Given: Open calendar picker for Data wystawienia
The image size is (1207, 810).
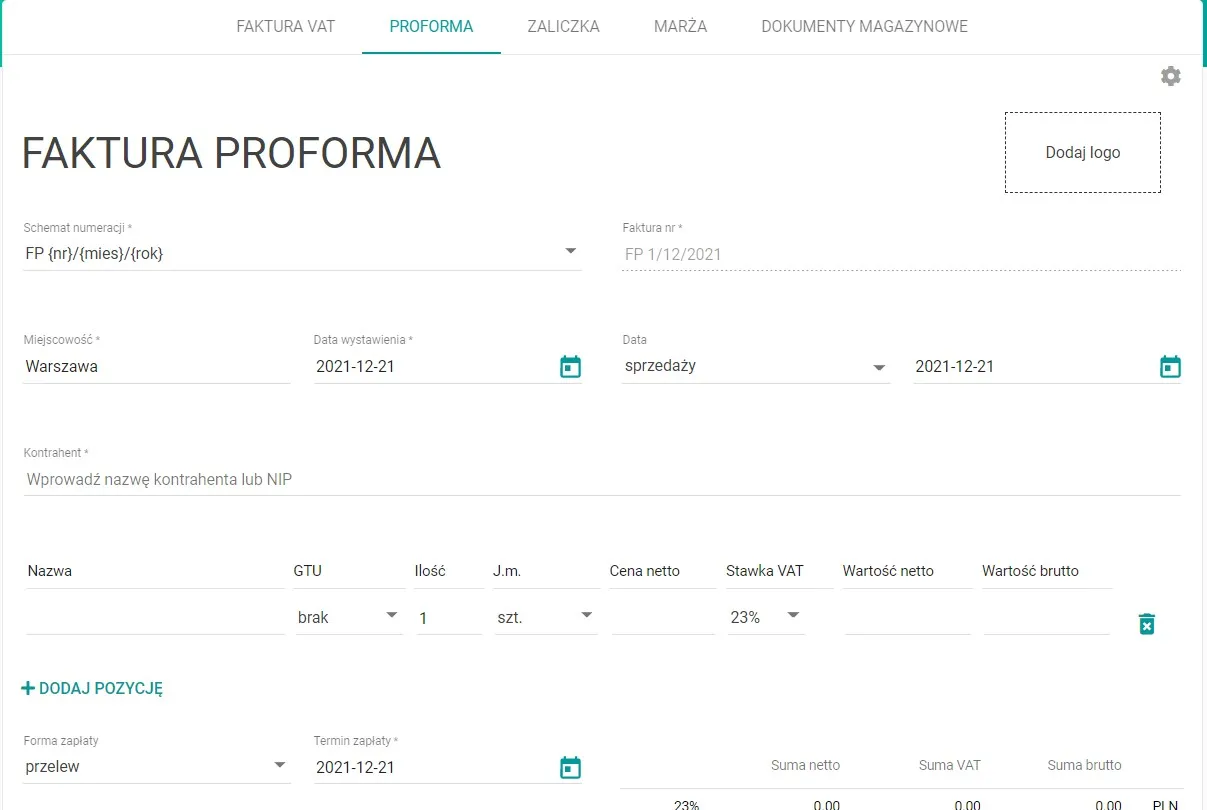Looking at the screenshot, I should click(570, 366).
